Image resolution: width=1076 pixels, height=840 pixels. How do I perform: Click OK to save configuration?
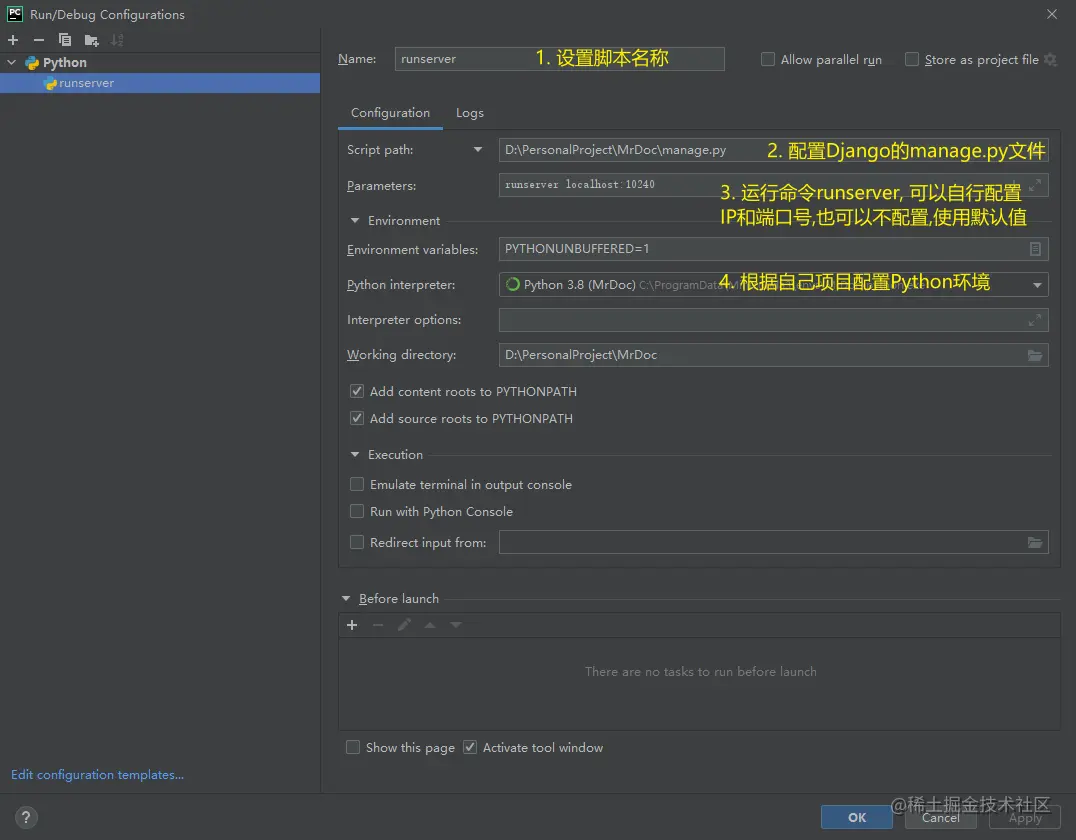(856, 817)
